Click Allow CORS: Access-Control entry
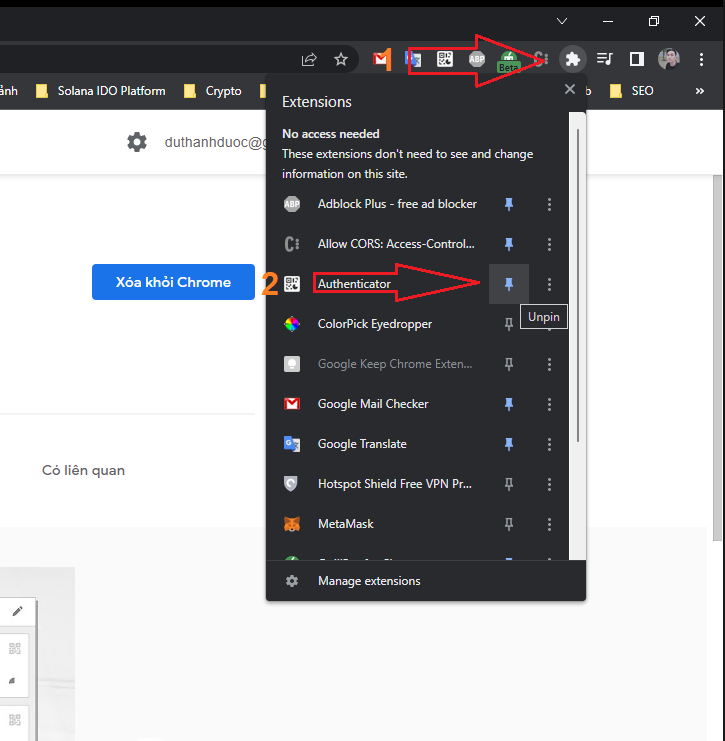725x741 pixels. click(x=381, y=244)
